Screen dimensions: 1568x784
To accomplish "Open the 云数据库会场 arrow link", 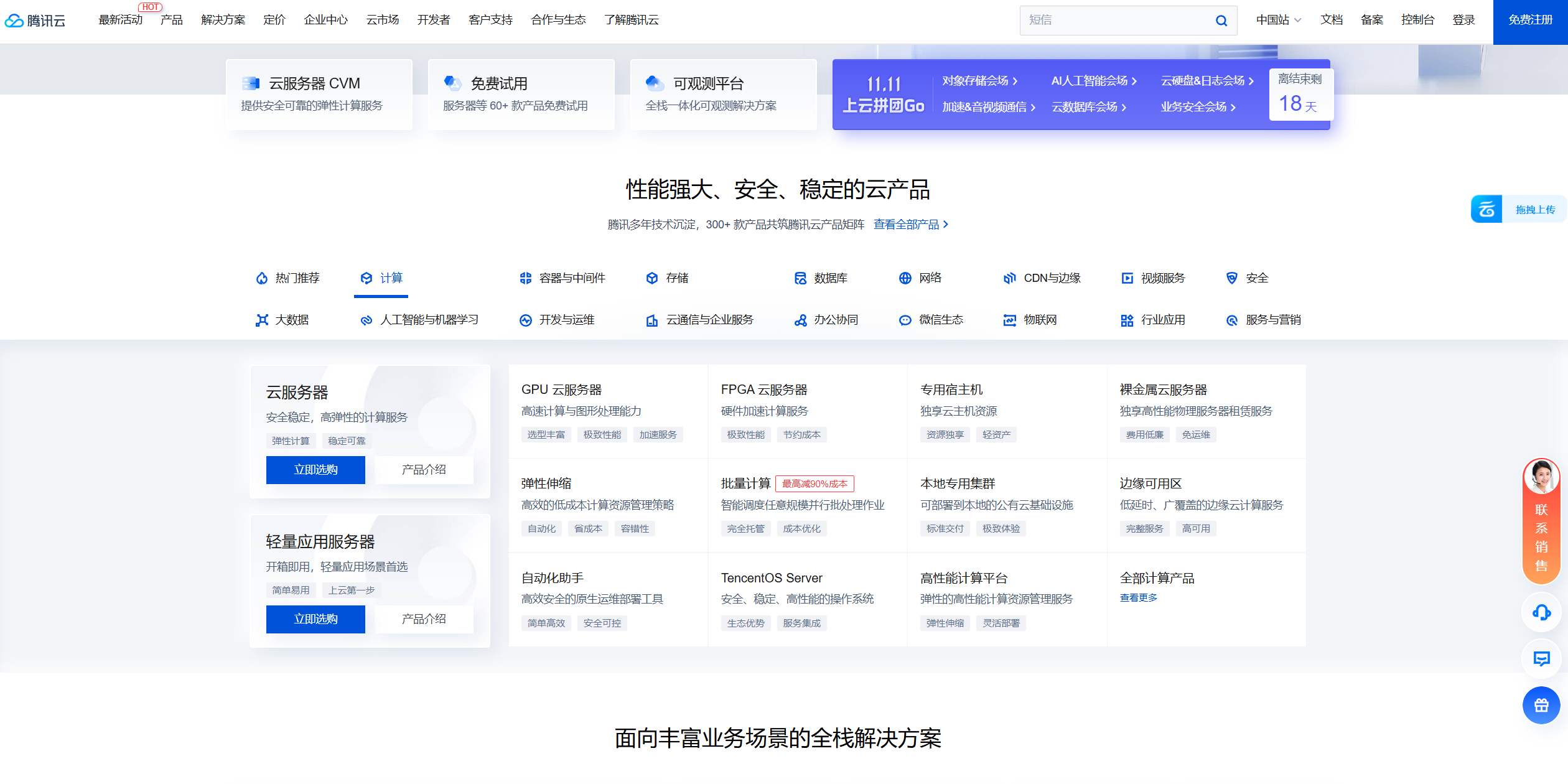I will (1089, 107).
